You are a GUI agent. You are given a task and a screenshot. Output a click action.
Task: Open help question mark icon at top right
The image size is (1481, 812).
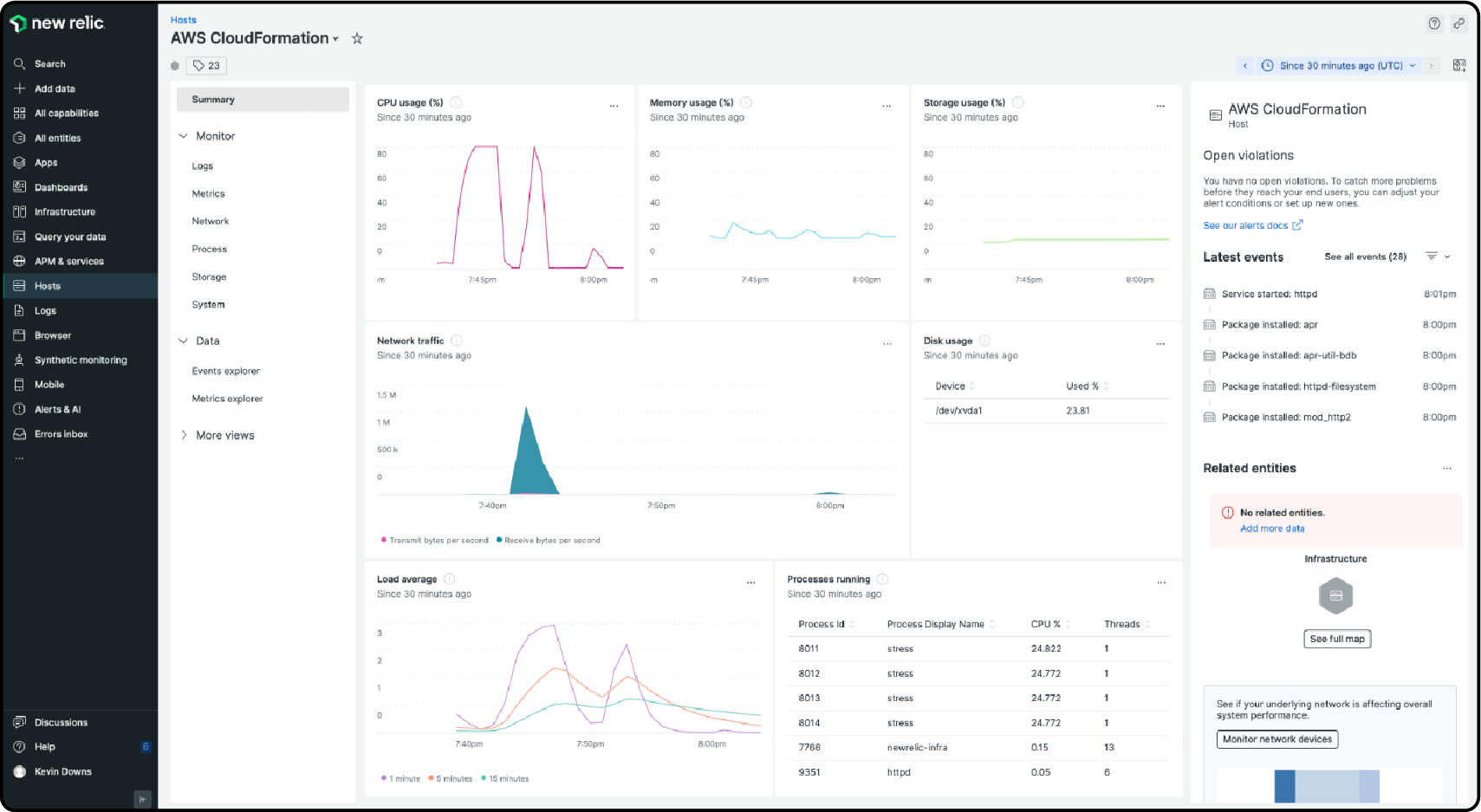point(1434,23)
